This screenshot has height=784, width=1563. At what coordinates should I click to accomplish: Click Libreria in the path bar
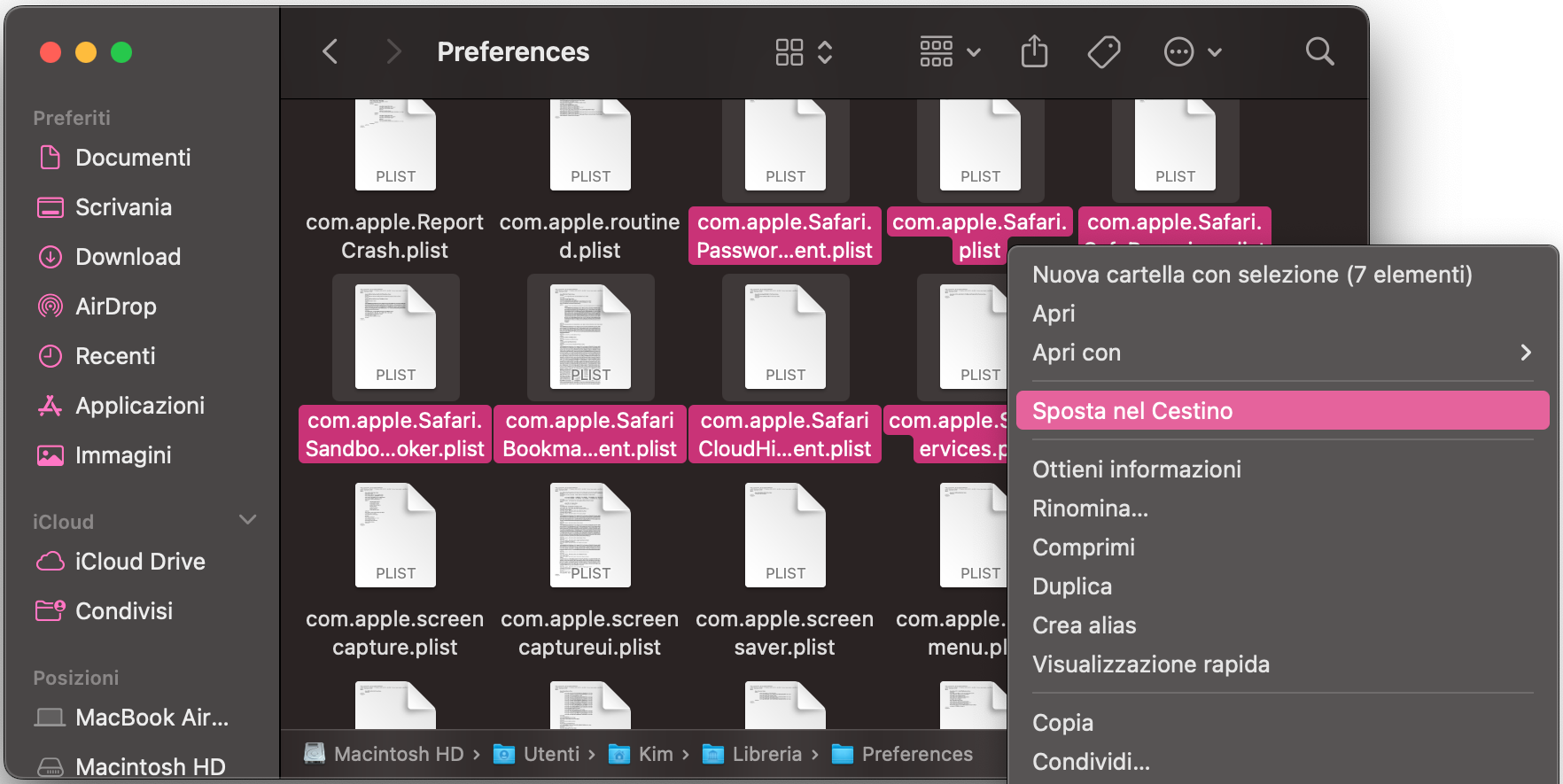[766, 754]
